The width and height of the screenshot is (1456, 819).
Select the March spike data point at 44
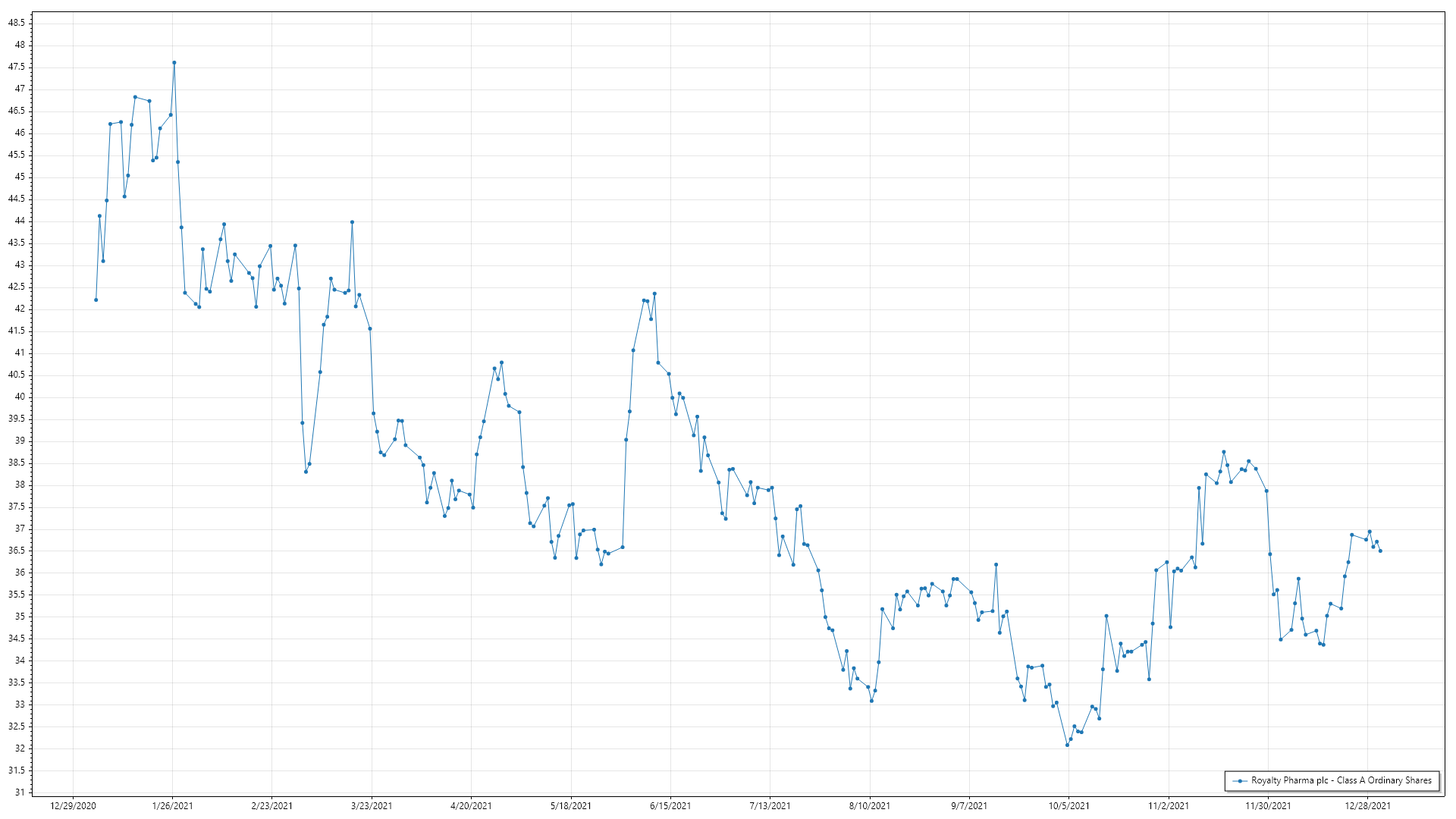[352, 222]
